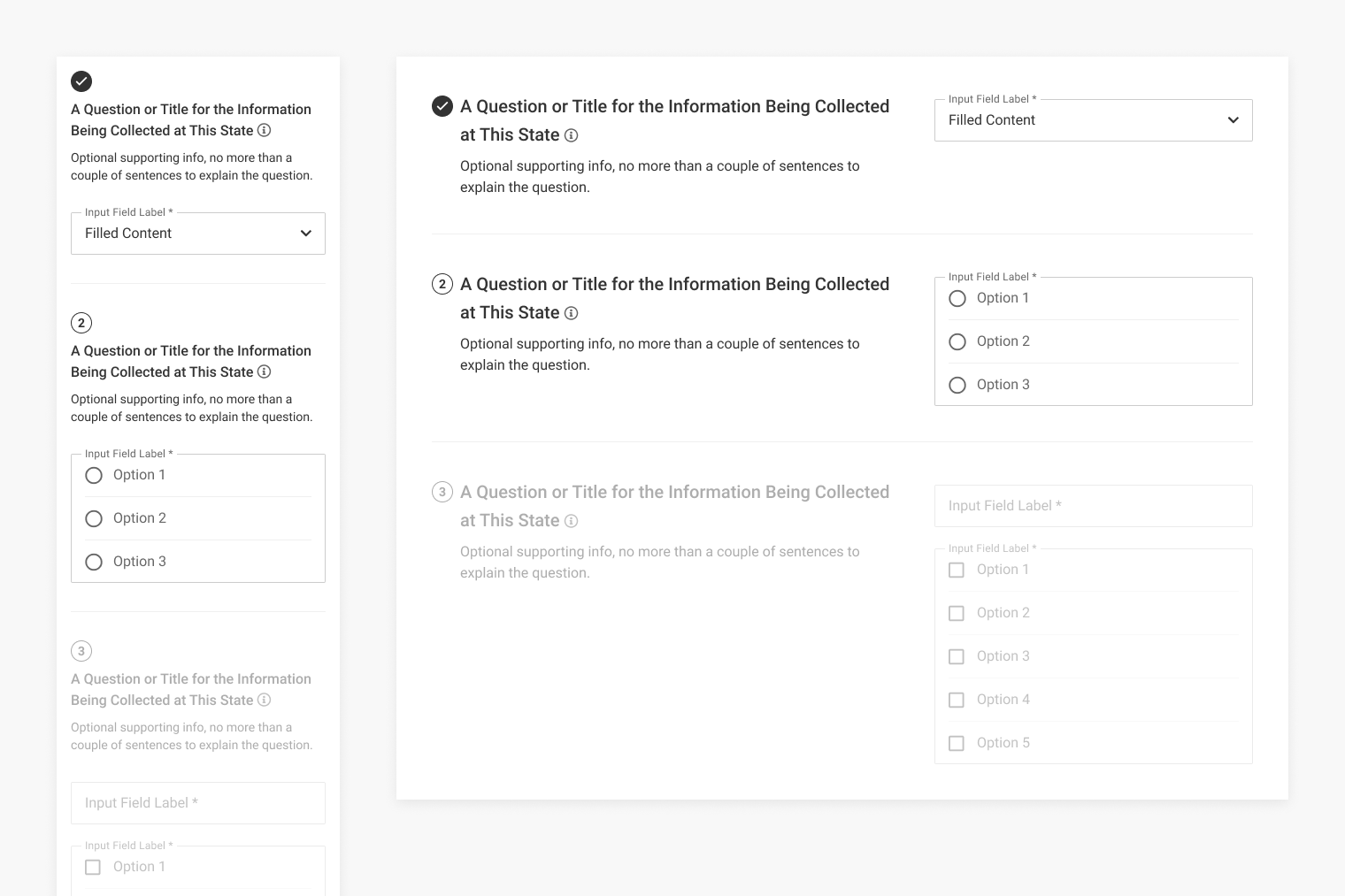This screenshot has height=896, width=1345.
Task: Open the Filled Content dropdown in main panel
Action: [1094, 120]
